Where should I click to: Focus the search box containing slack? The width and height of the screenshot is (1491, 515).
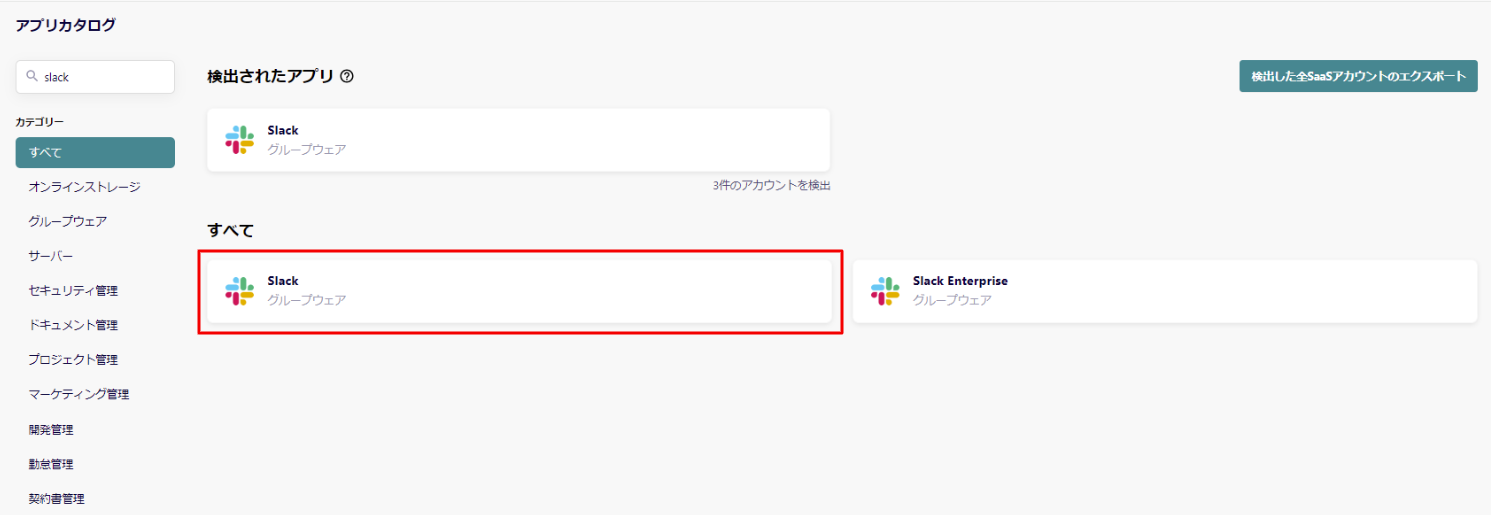tap(95, 77)
